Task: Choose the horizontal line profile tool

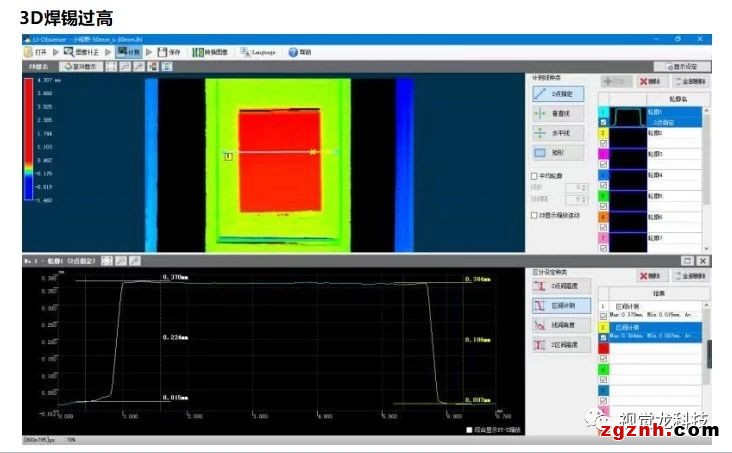Action: 557,133
